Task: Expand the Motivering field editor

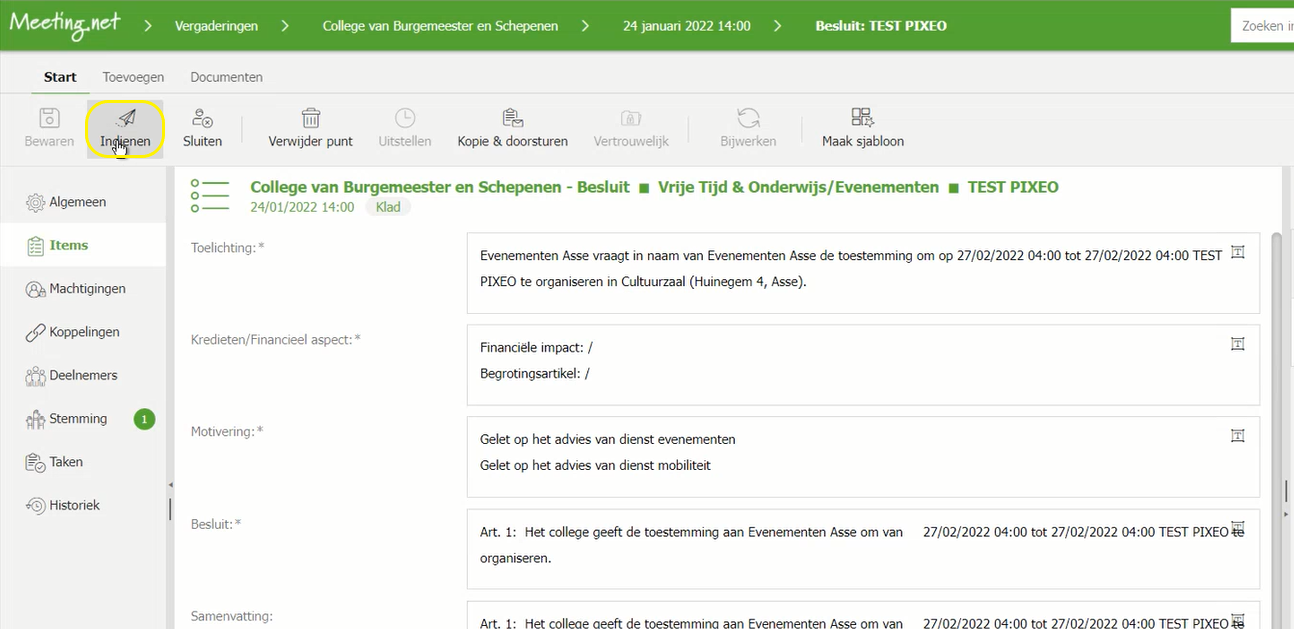Action: [x=1237, y=436]
